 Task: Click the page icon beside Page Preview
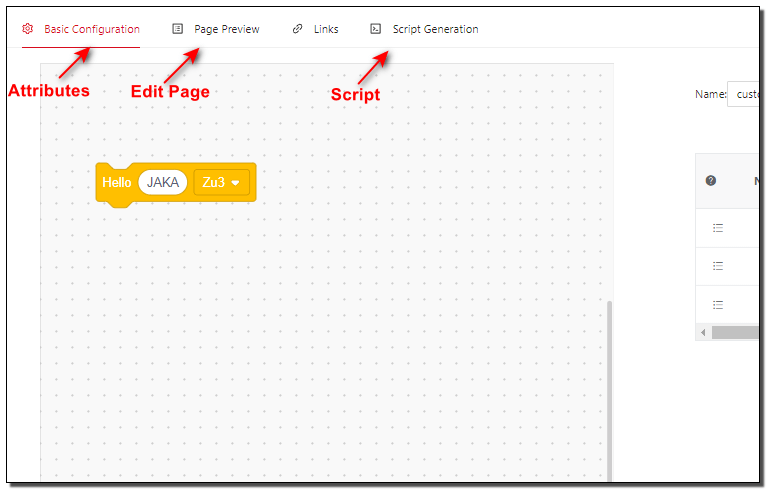point(178,29)
